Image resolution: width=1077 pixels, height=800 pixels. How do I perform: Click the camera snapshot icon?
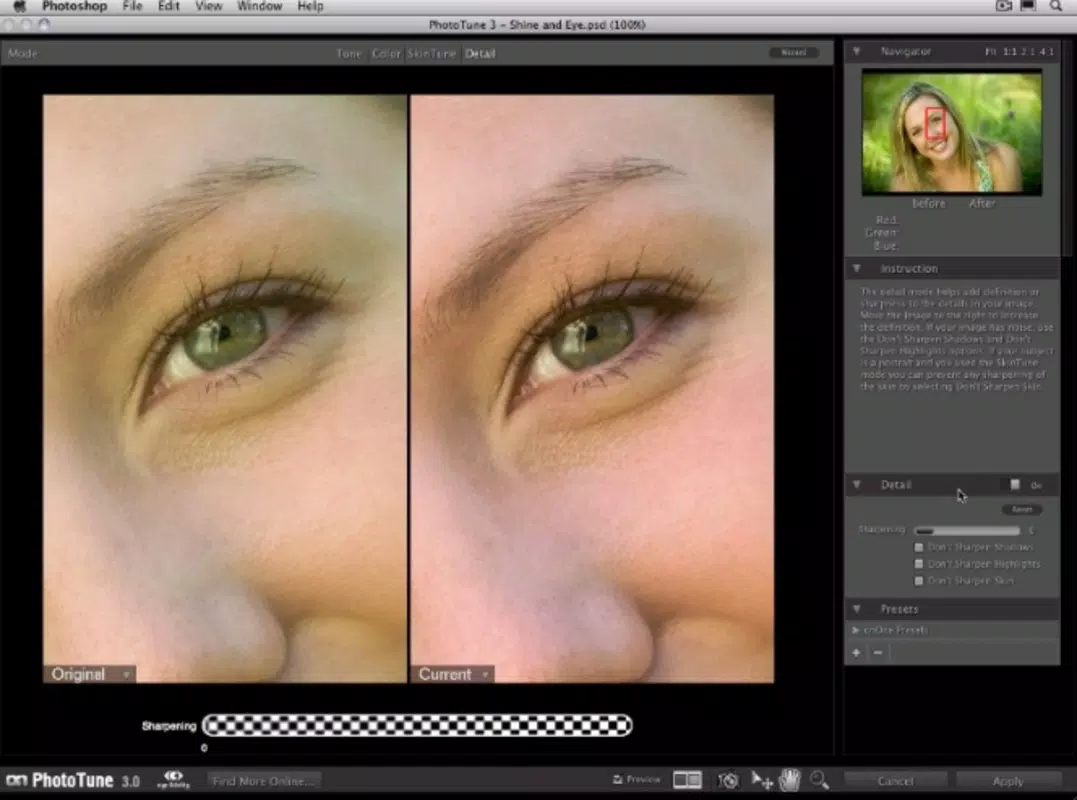click(x=728, y=780)
